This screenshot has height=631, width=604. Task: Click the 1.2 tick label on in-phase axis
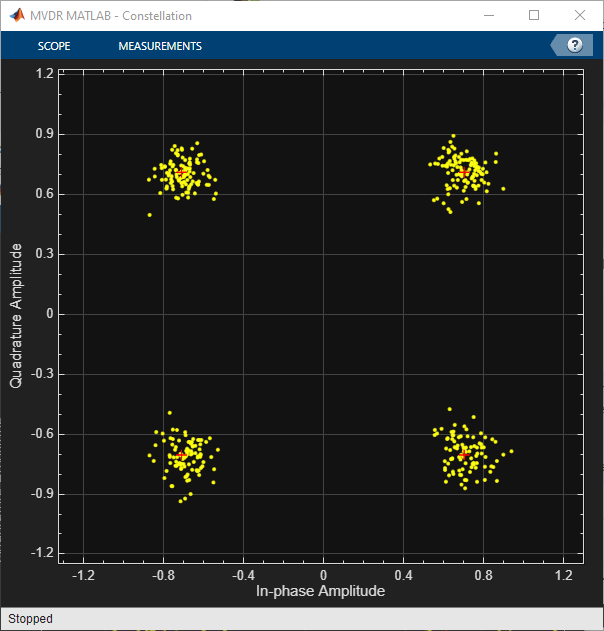click(563, 575)
